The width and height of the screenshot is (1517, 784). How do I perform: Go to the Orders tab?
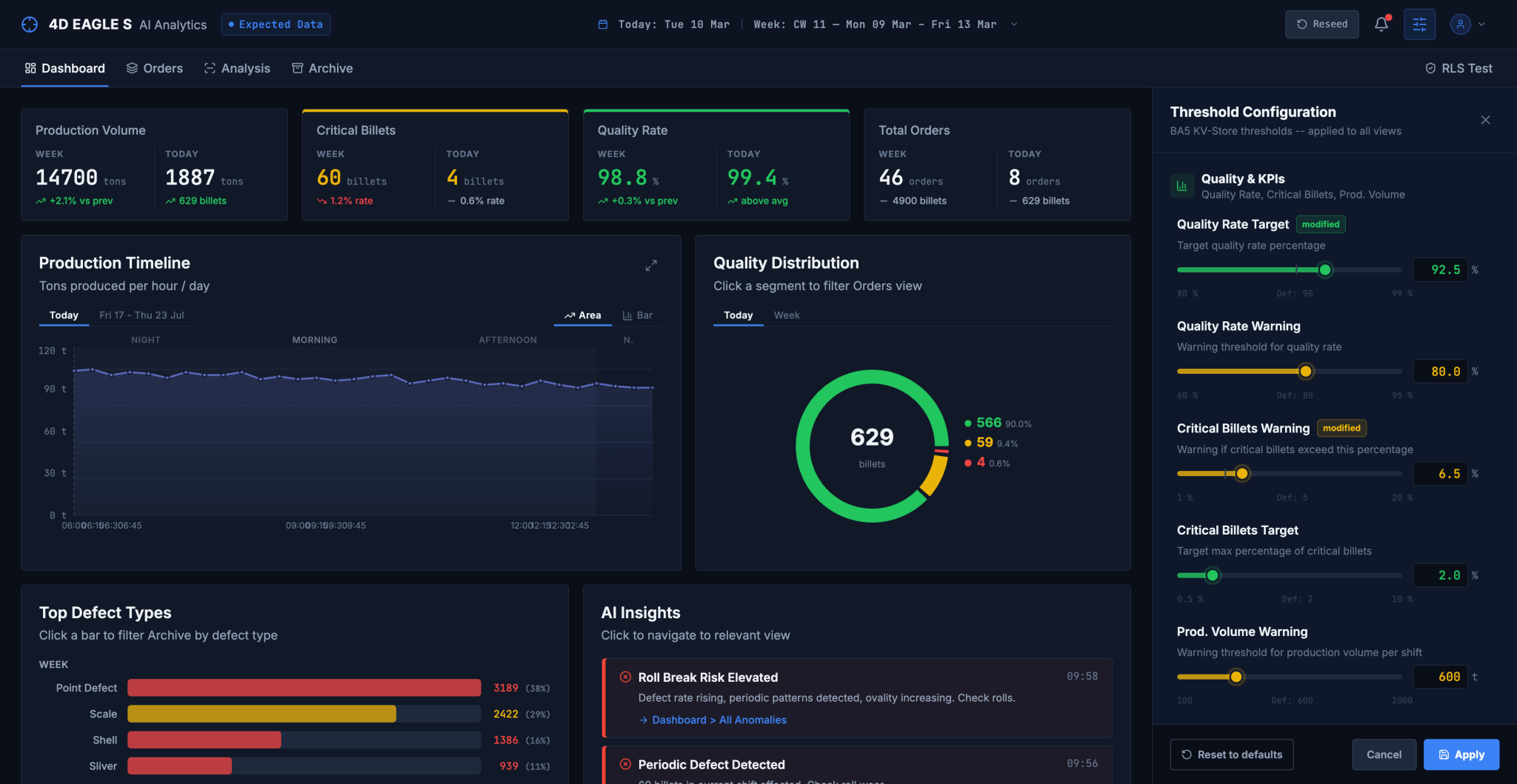click(x=154, y=68)
